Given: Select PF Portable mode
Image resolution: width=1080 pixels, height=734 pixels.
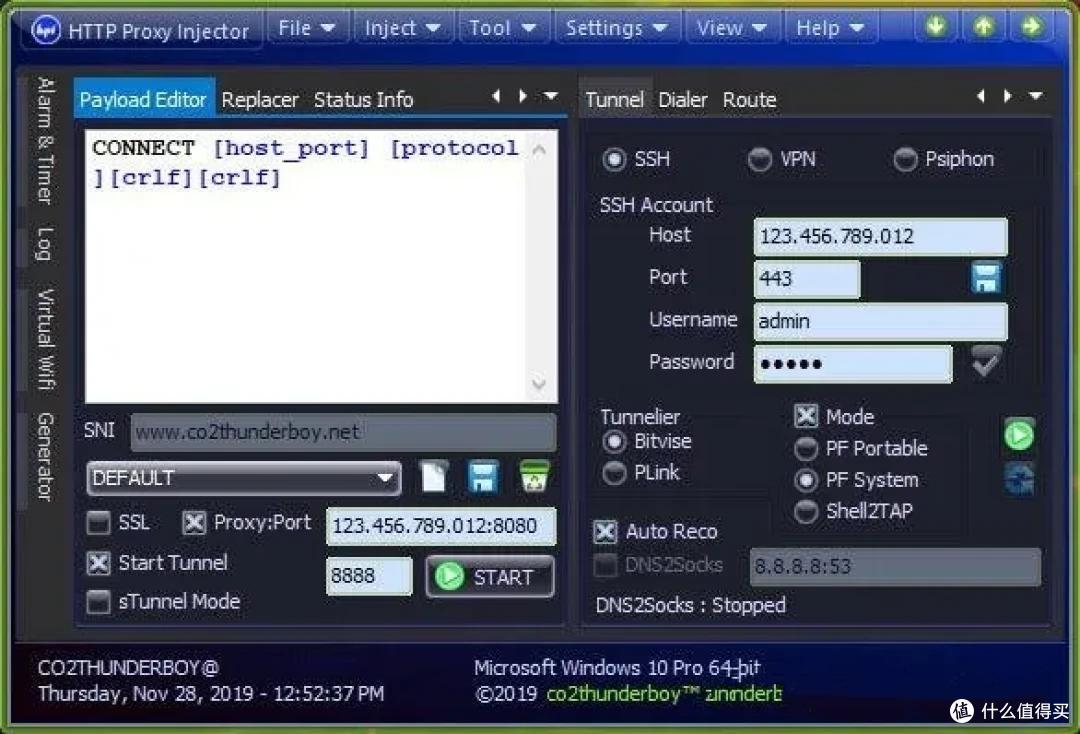Looking at the screenshot, I should coord(806,449).
